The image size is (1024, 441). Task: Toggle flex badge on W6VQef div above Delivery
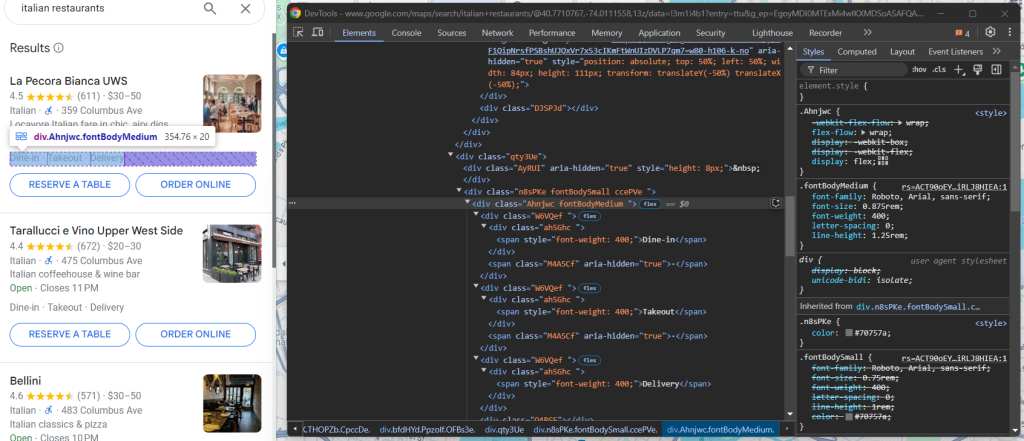[590, 360]
